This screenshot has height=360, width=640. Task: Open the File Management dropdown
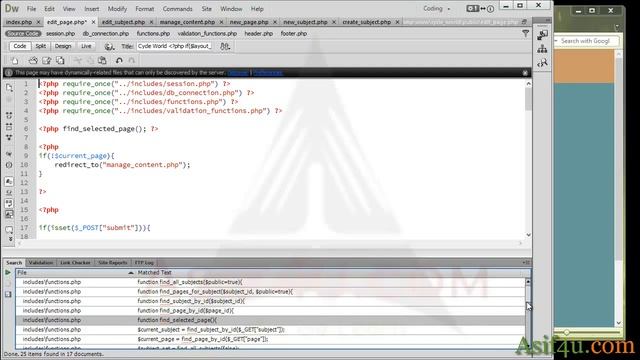click(225, 47)
